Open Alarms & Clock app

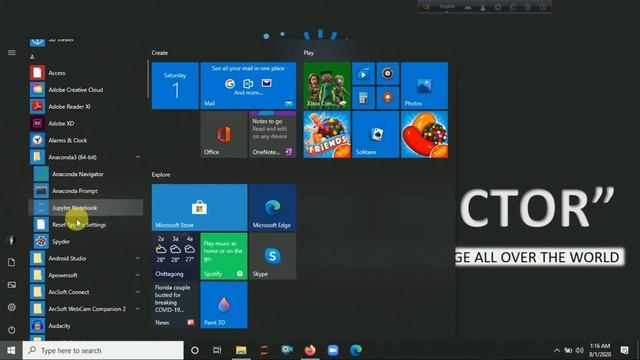[86, 140]
